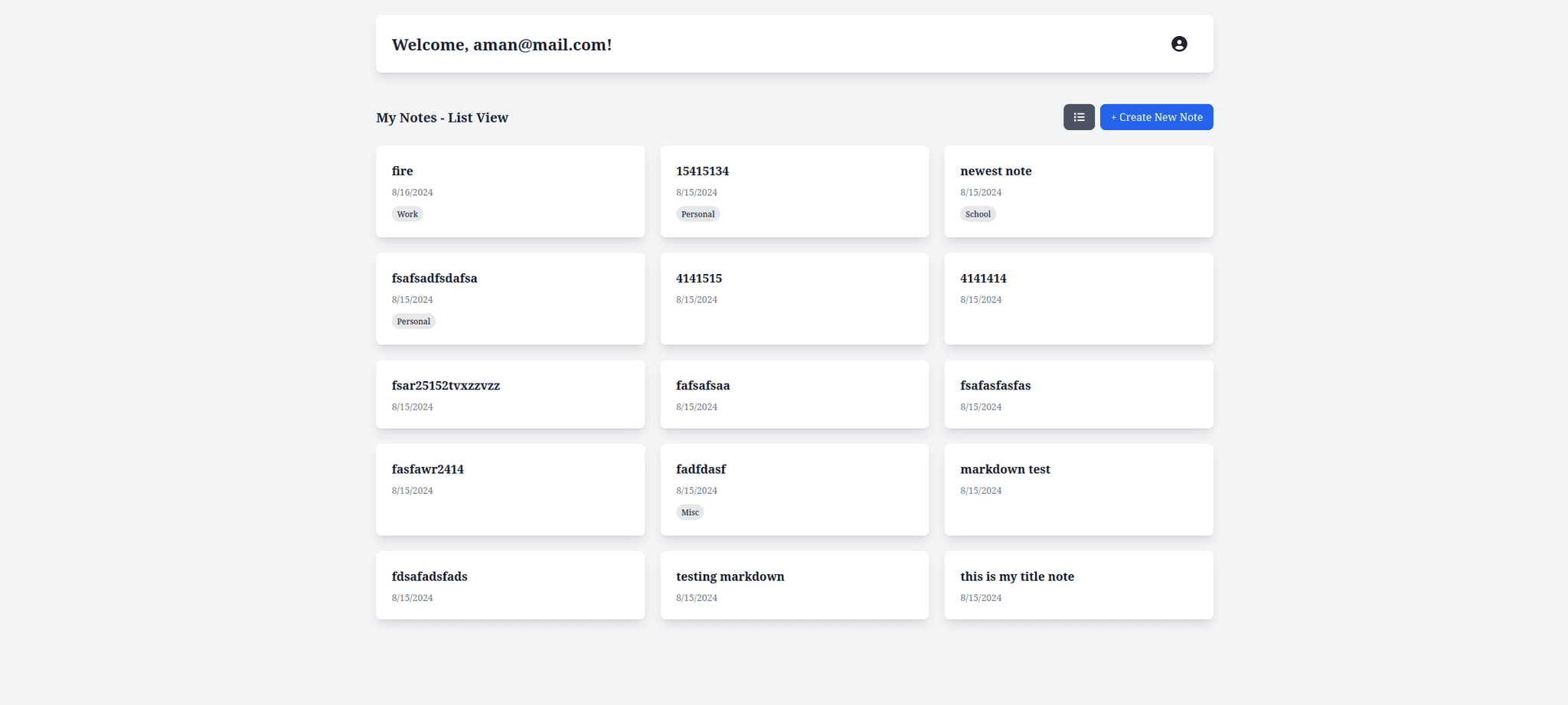Click the Misc tag on fadfdasf note

[690, 512]
